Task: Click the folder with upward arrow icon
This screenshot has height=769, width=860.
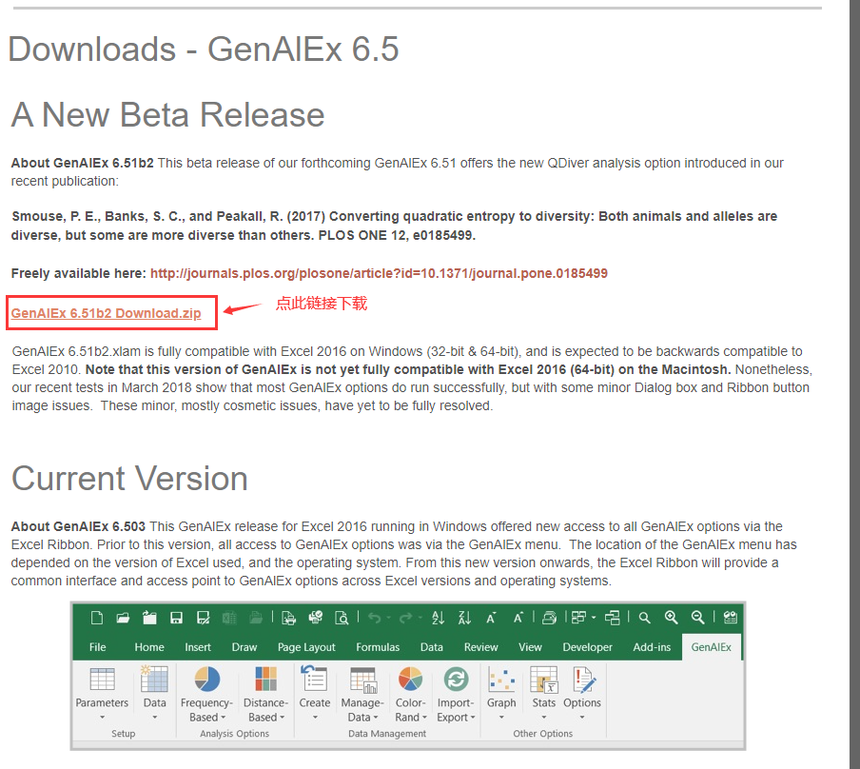Action: click(149, 618)
